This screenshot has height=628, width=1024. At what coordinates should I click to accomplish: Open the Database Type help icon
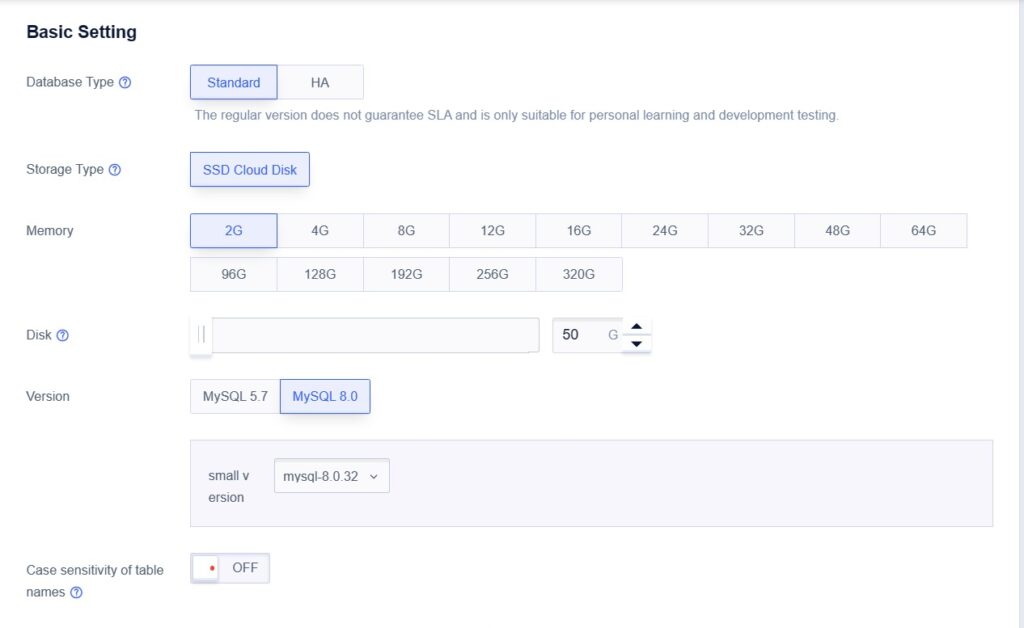point(126,83)
